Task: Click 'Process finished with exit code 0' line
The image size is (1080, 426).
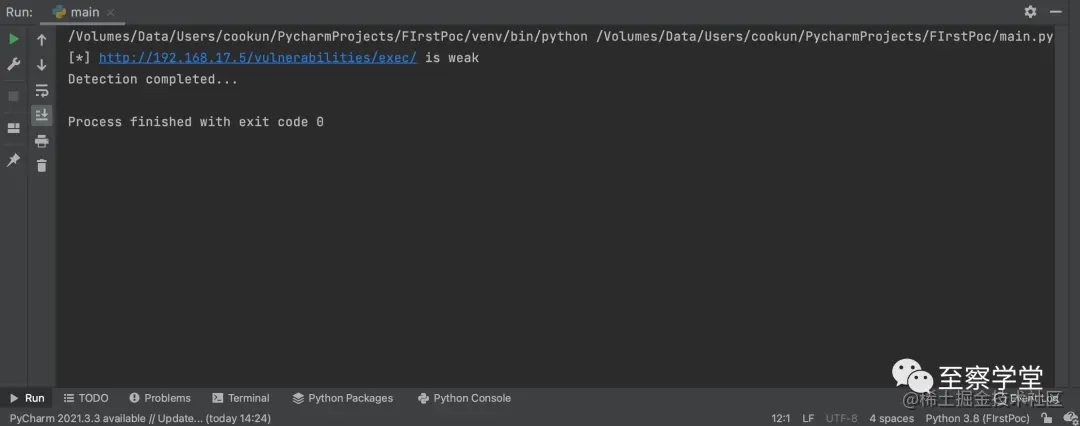Action: click(x=196, y=122)
